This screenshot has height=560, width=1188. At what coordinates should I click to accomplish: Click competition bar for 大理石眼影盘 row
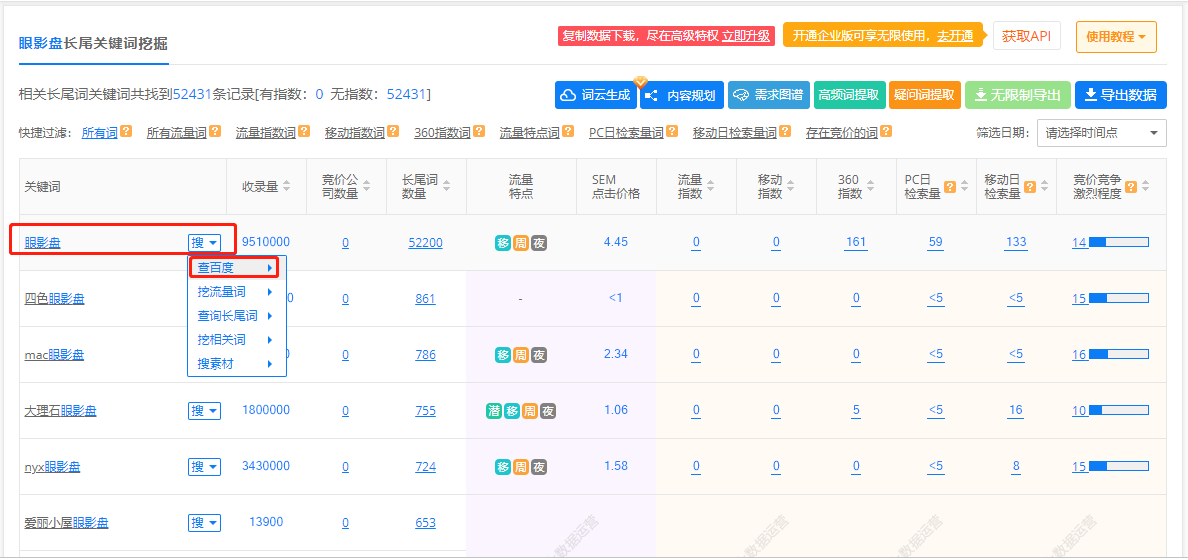(x=1118, y=411)
